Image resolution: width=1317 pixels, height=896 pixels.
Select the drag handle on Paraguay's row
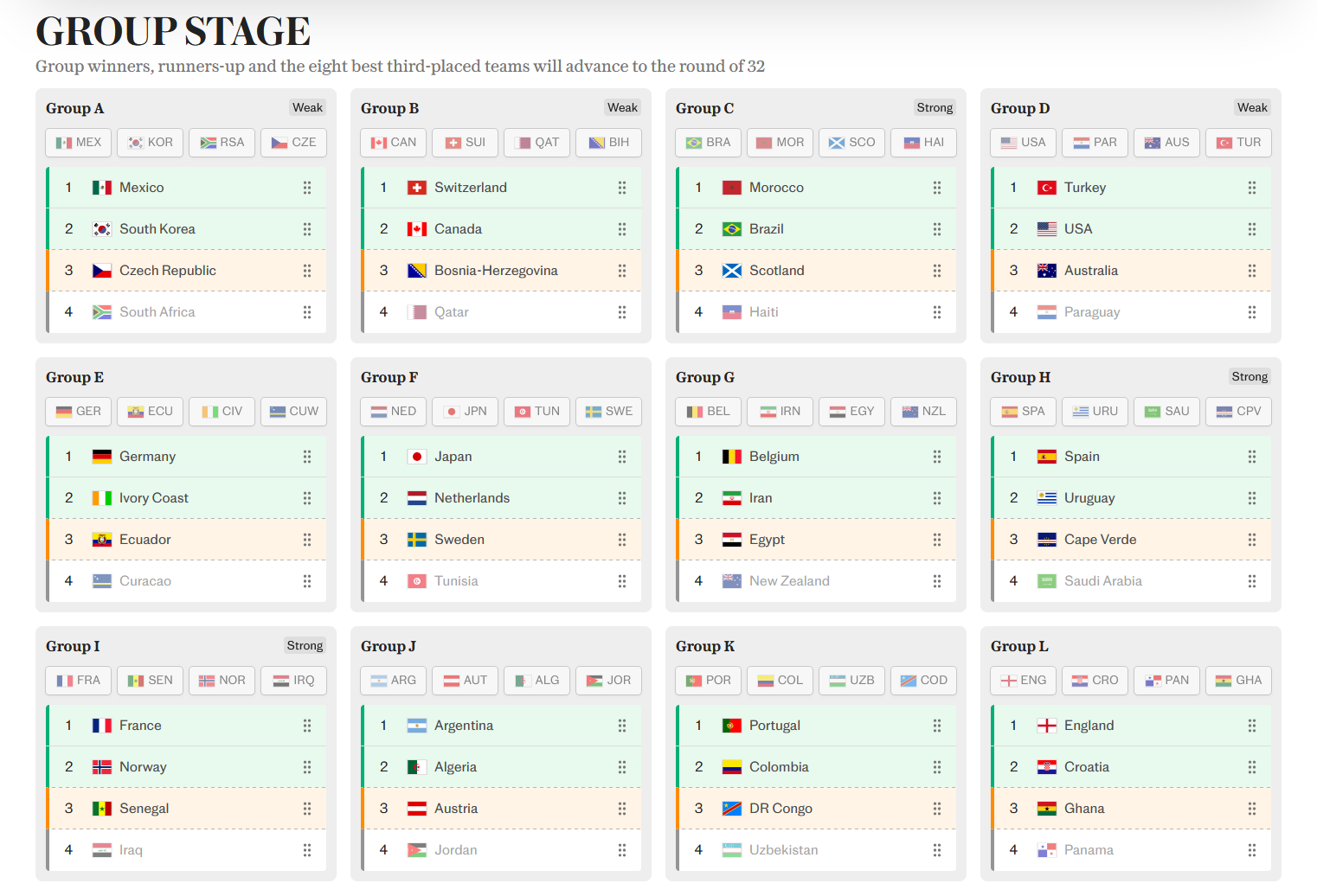tap(1252, 312)
